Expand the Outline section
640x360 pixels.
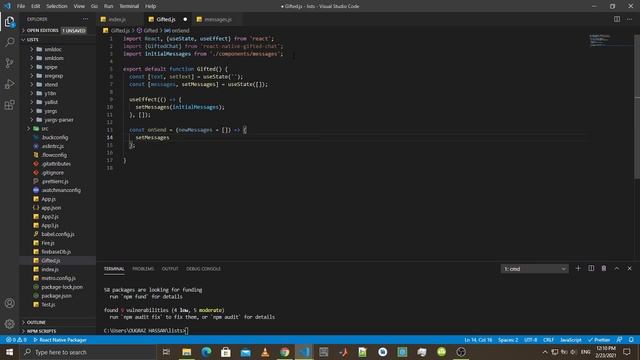[57, 322]
